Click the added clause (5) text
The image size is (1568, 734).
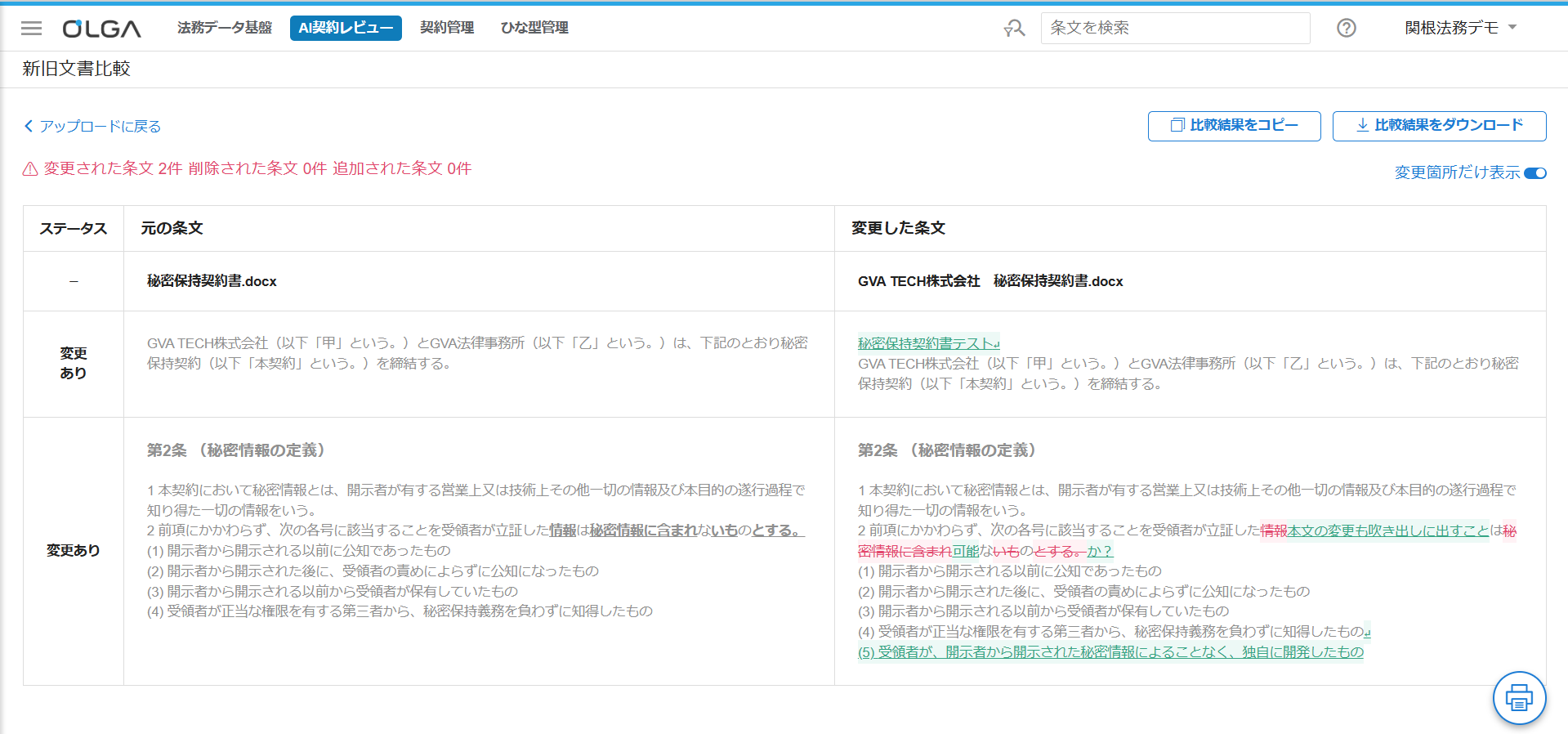point(1110,652)
